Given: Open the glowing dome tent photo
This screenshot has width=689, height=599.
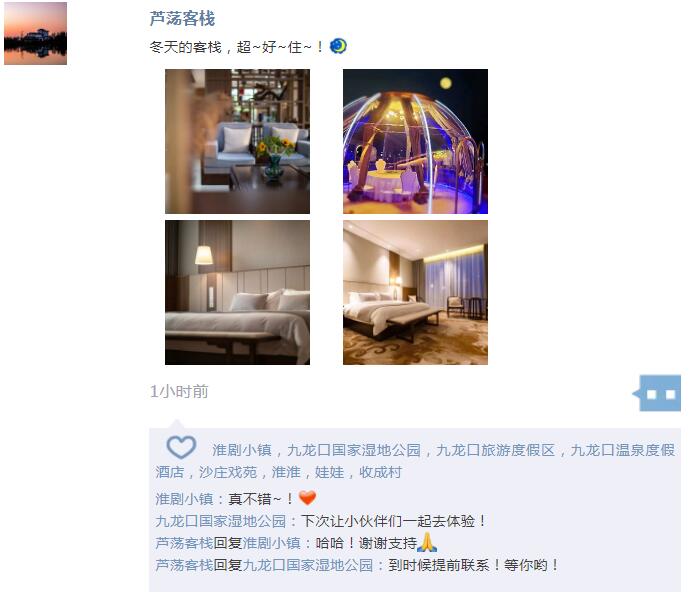Looking at the screenshot, I should [x=415, y=142].
